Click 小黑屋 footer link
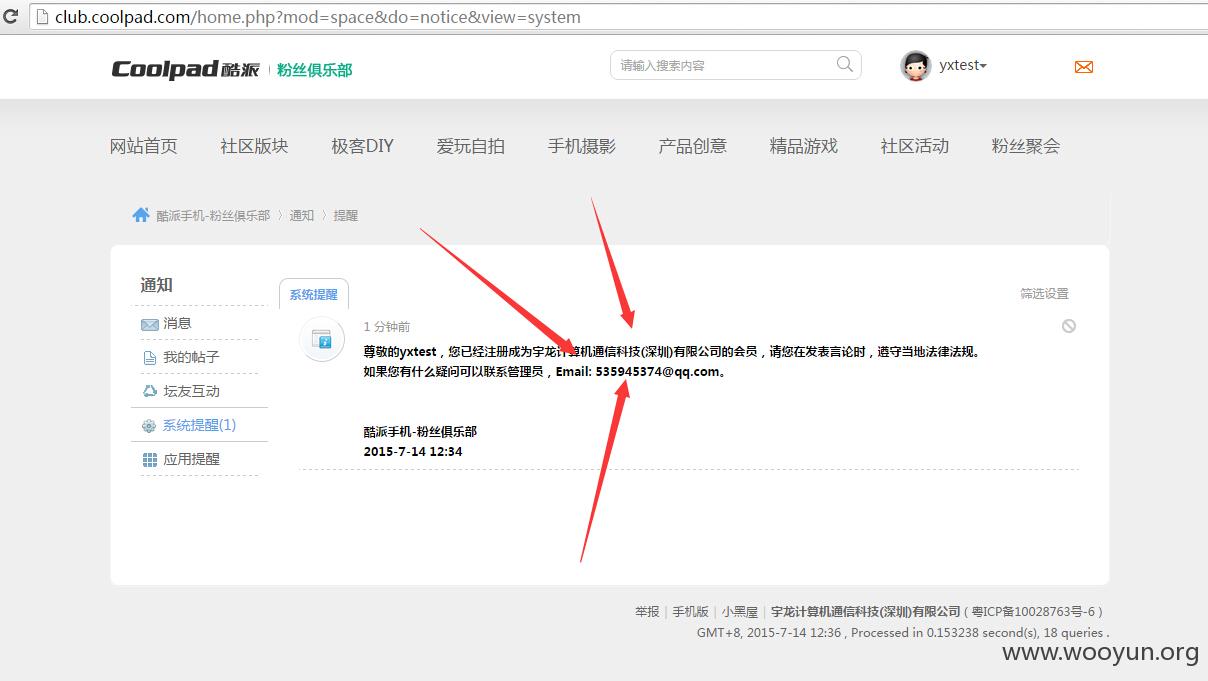The width and height of the screenshot is (1208, 681). [x=740, y=611]
